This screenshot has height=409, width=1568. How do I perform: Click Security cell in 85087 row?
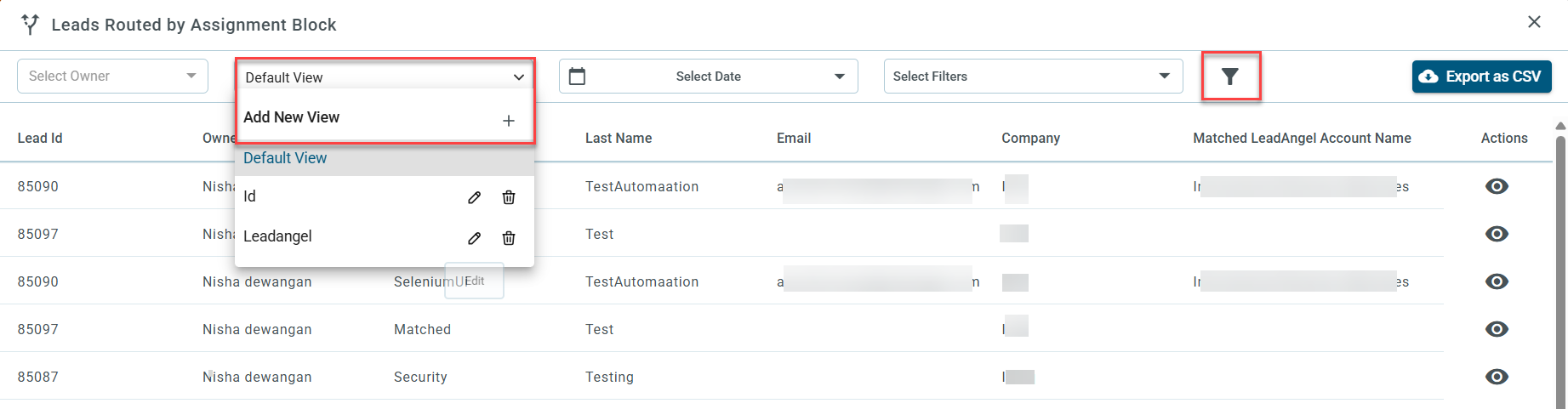tap(420, 377)
